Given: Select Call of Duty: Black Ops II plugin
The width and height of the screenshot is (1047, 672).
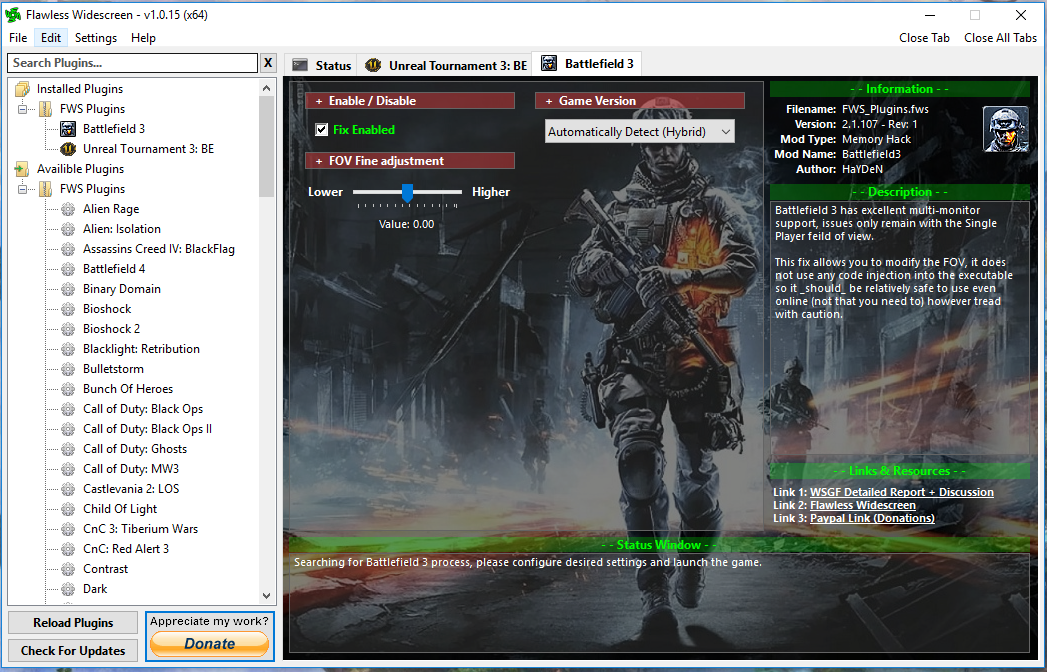Looking at the screenshot, I should click(147, 429).
